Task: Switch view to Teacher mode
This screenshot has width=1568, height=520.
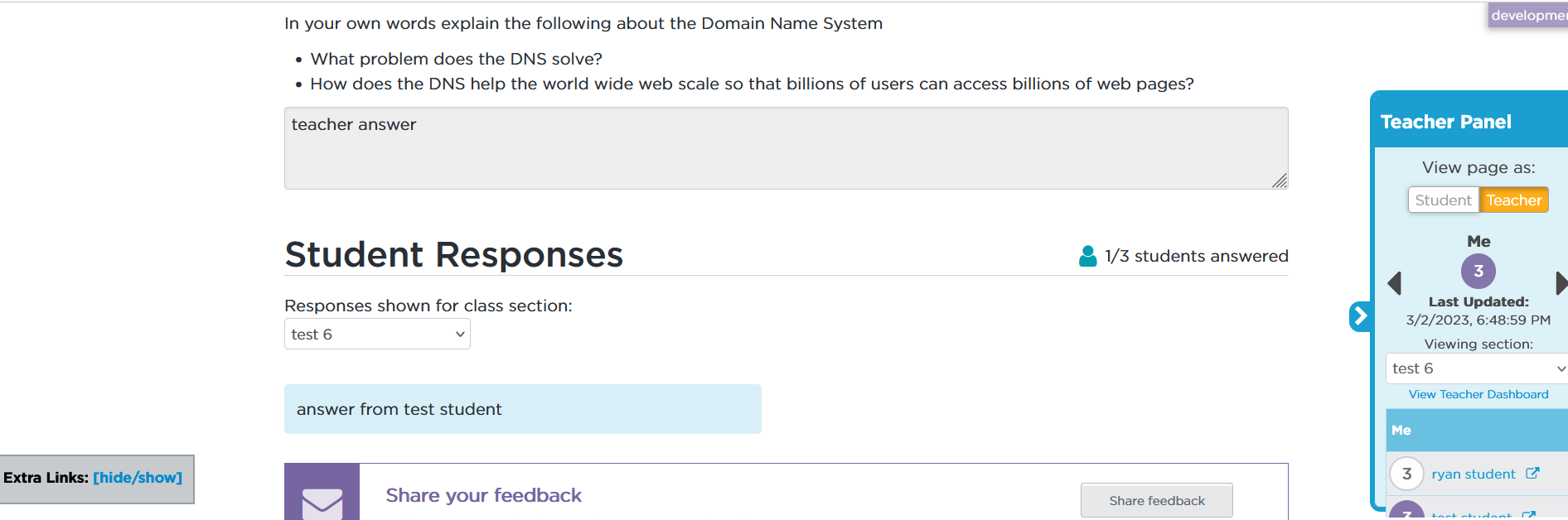Action: [1513, 200]
